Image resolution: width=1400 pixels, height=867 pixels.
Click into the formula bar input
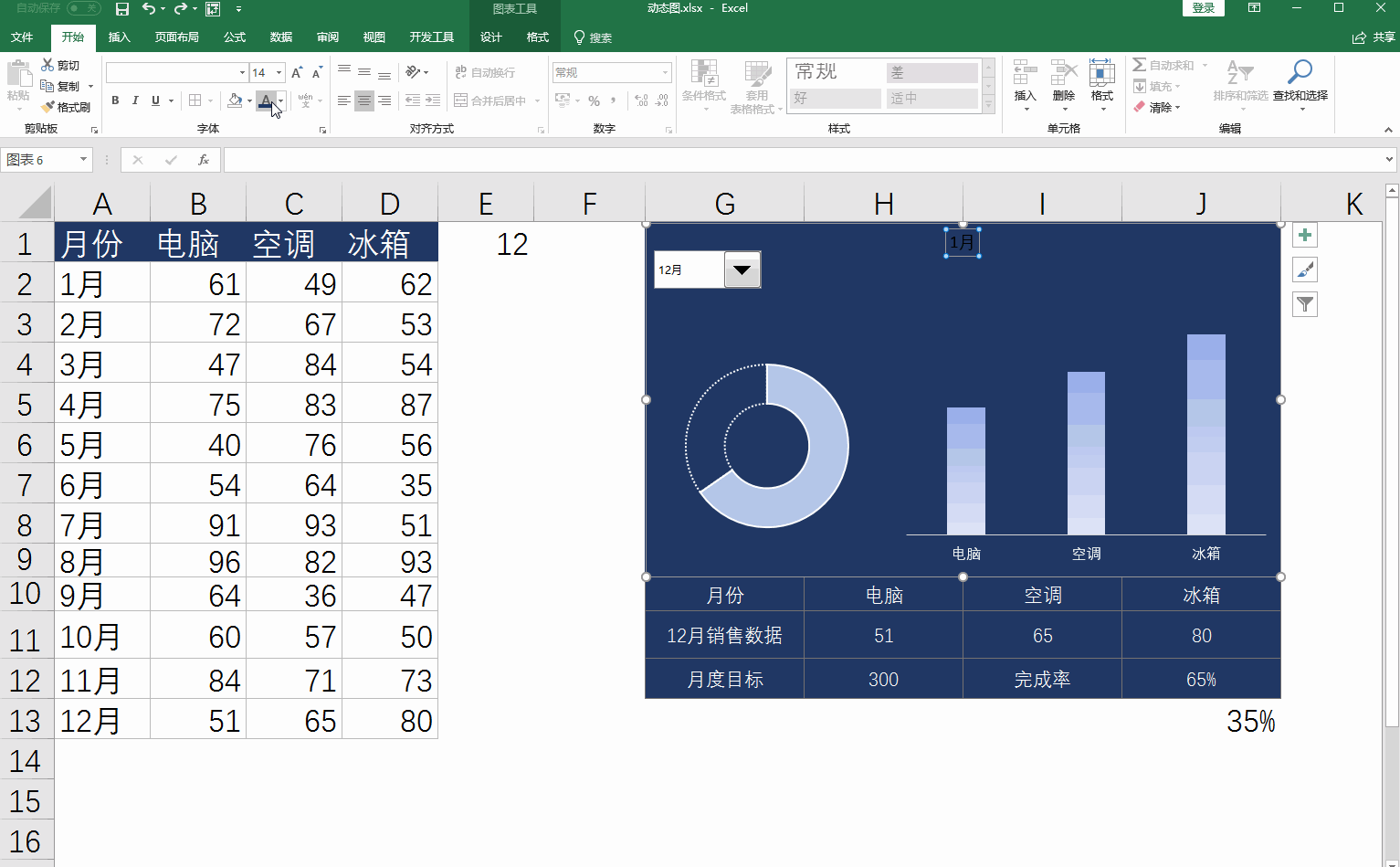802,160
